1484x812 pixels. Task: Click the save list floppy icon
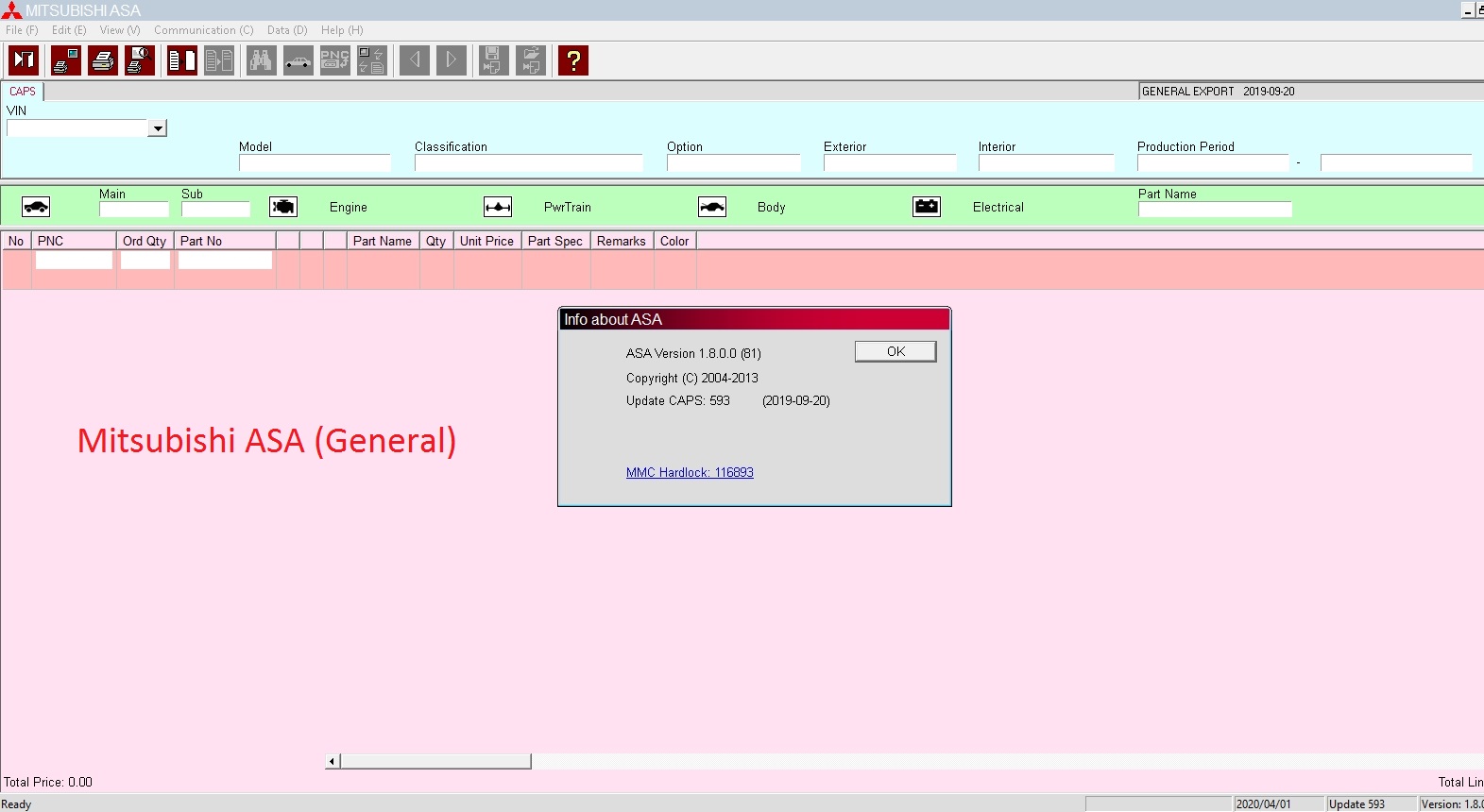(x=494, y=60)
